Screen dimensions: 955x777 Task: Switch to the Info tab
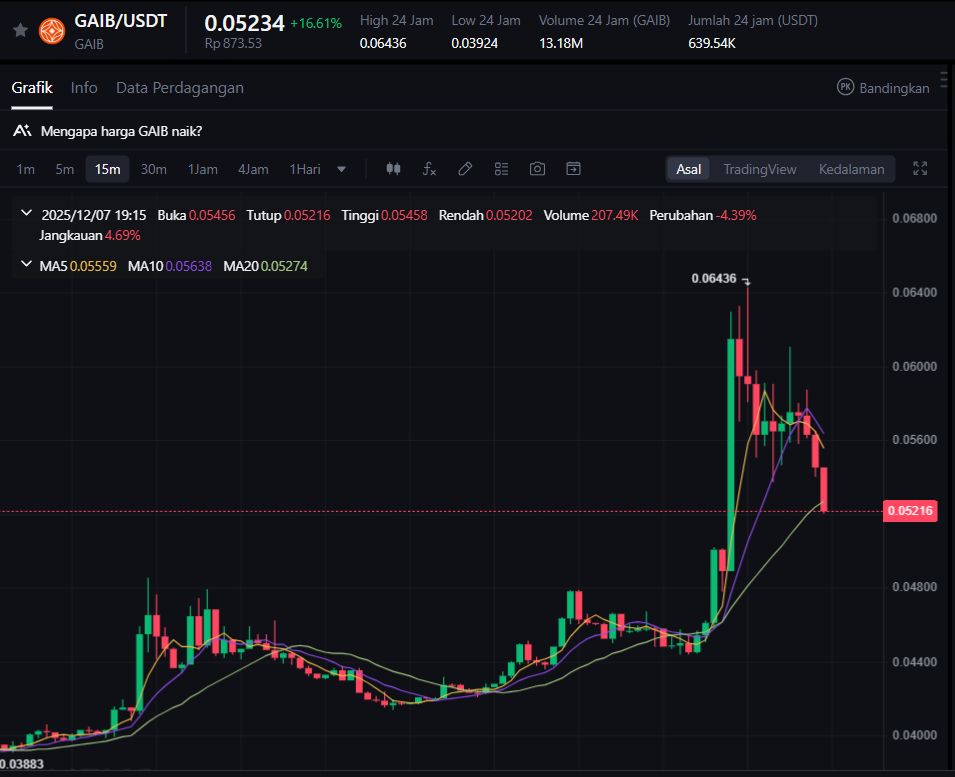(84, 88)
